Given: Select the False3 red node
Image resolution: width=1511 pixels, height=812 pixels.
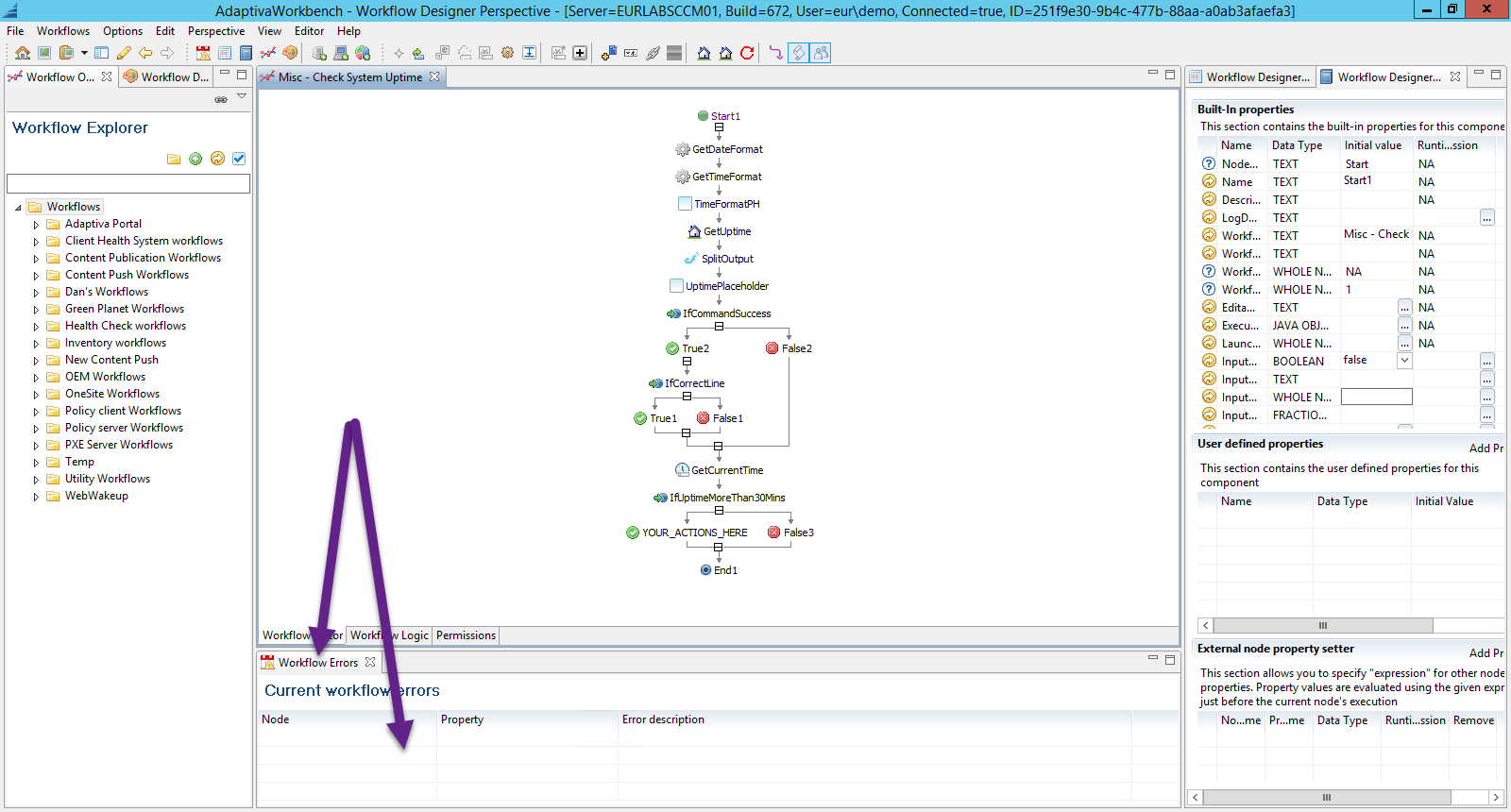Looking at the screenshot, I should coord(790,533).
